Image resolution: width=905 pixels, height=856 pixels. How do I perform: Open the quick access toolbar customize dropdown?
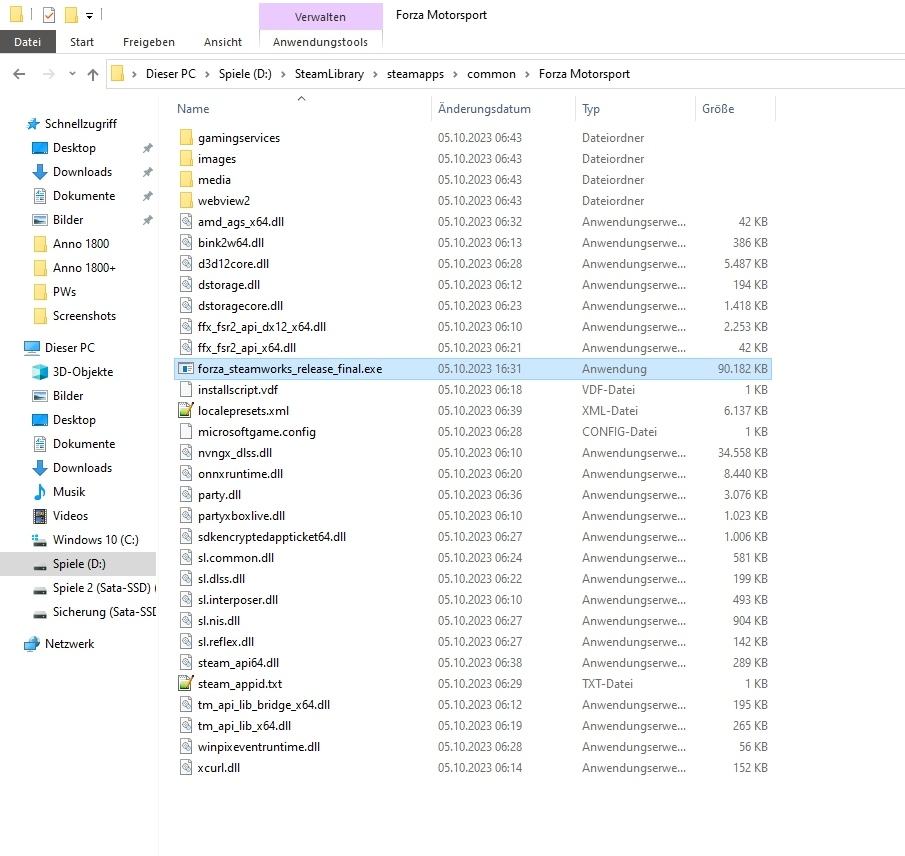[x=89, y=16]
